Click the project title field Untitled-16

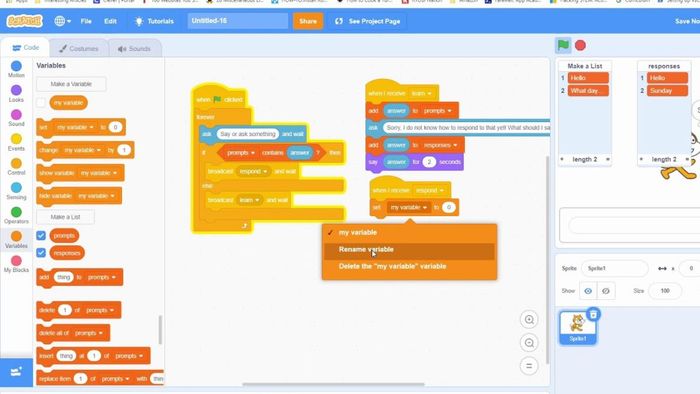point(238,21)
